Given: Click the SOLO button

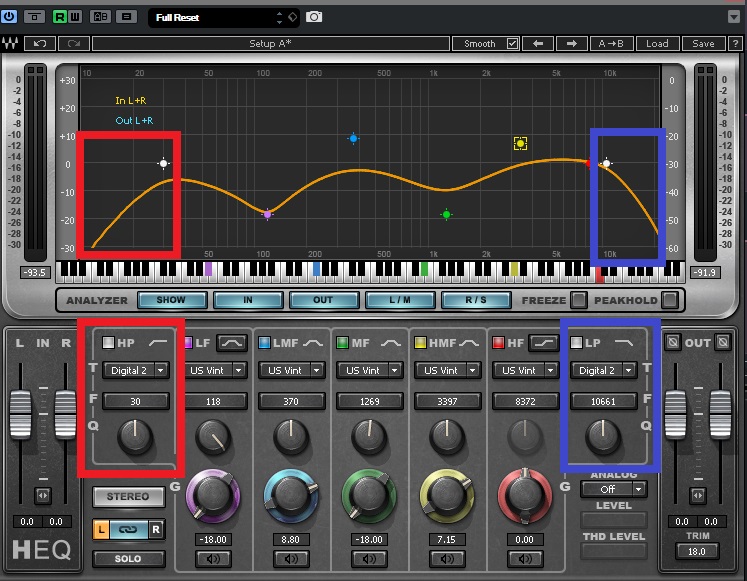Looking at the screenshot, I should click(x=128, y=559).
